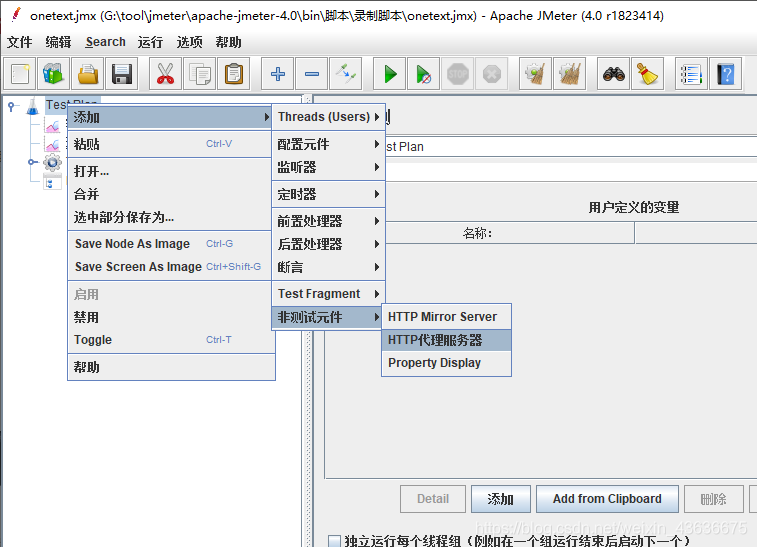Click the Search binoculars icon
The height and width of the screenshot is (547, 757).
(614, 74)
